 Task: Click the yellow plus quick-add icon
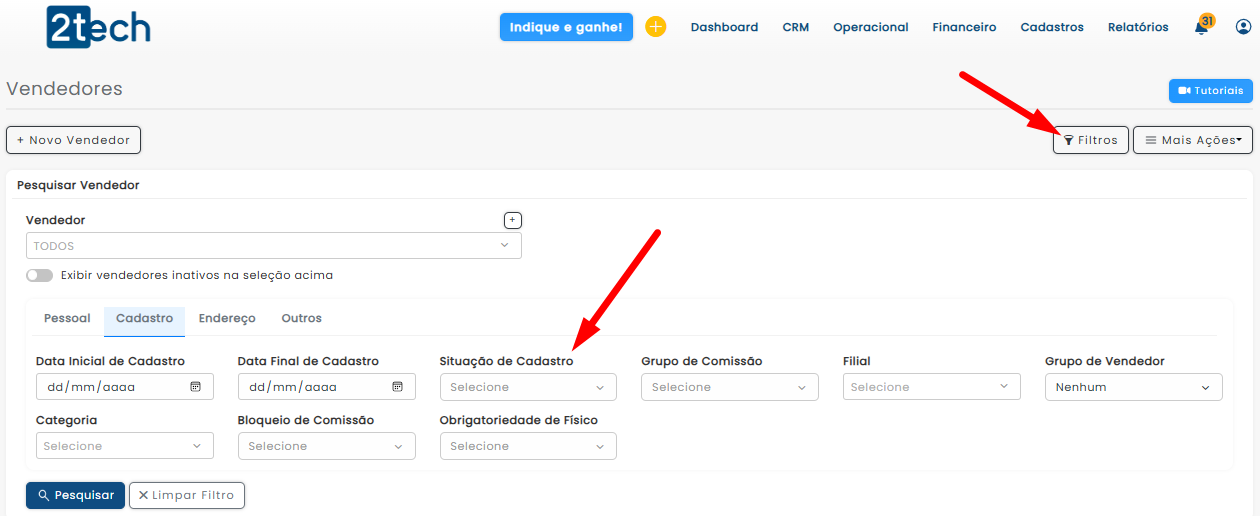655,27
